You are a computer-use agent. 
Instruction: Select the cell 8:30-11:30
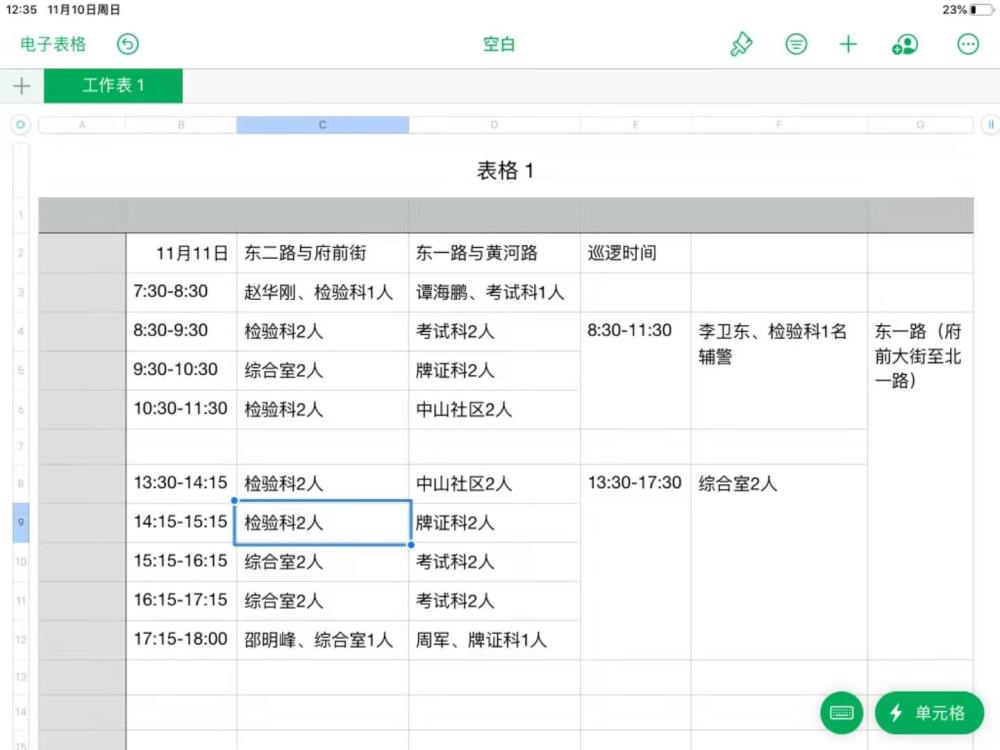tap(635, 370)
